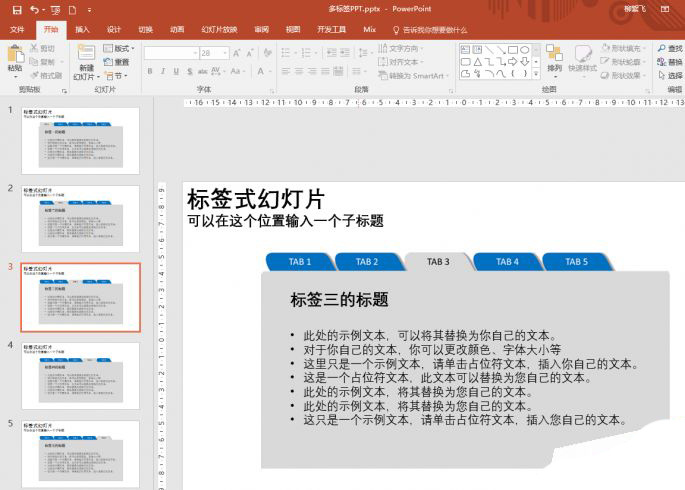Click the TAB 1 label on slide
The height and width of the screenshot is (490, 685).
click(x=300, y=262)
